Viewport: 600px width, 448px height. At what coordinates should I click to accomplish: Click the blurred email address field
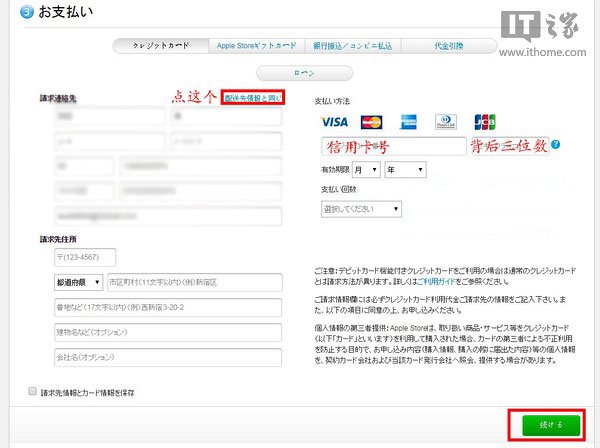[168, 216]
